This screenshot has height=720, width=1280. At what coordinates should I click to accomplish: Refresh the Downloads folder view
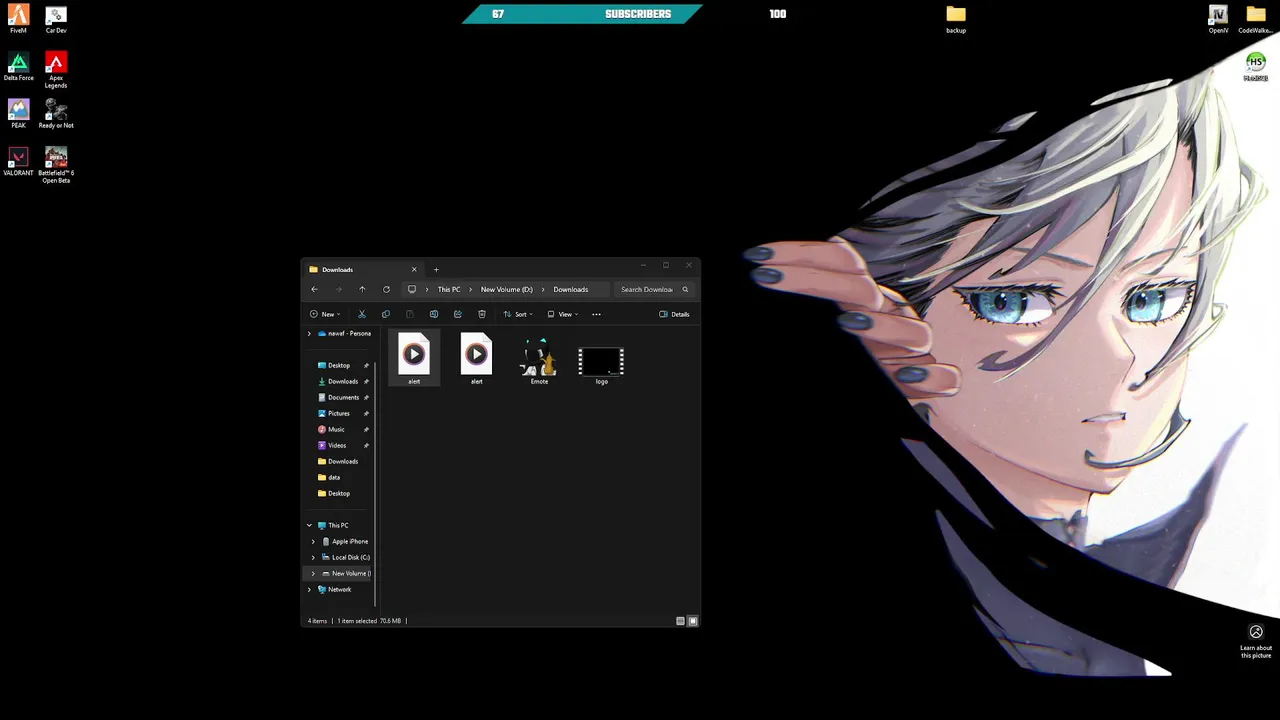tap(386, 289)
